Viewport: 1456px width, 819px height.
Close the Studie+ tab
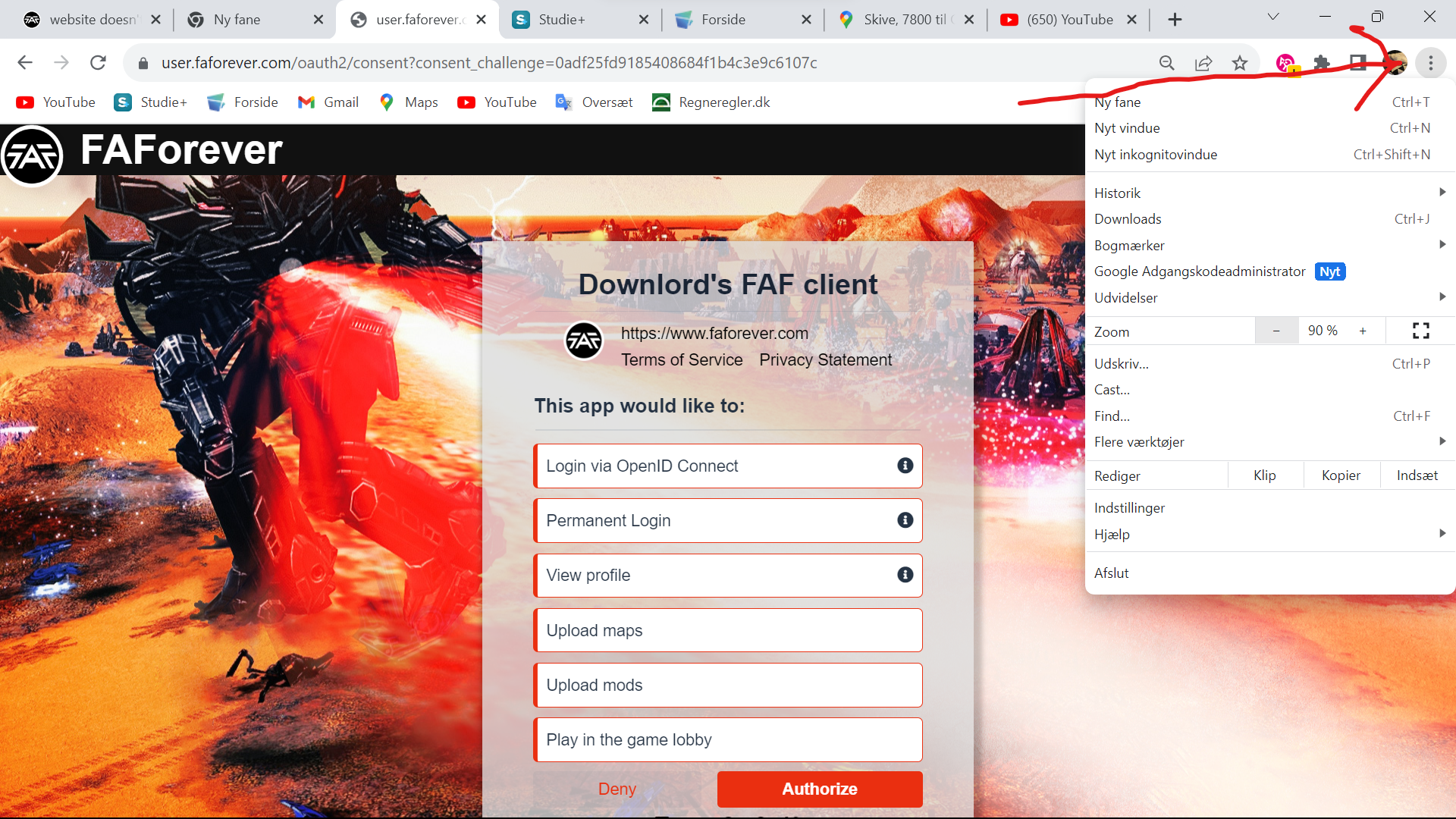click(644, 20)
